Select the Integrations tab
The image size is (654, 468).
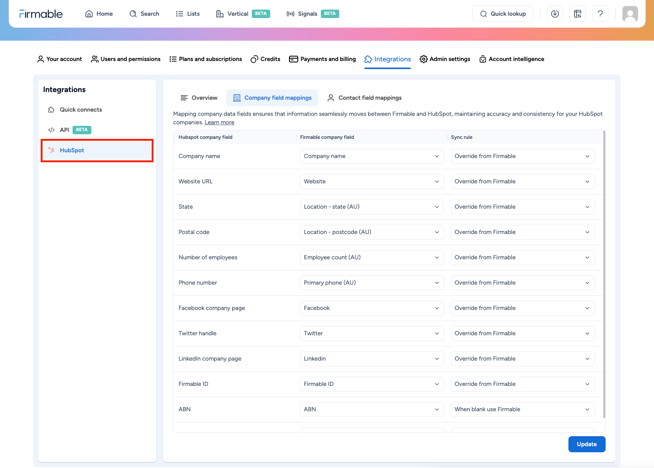387,59
